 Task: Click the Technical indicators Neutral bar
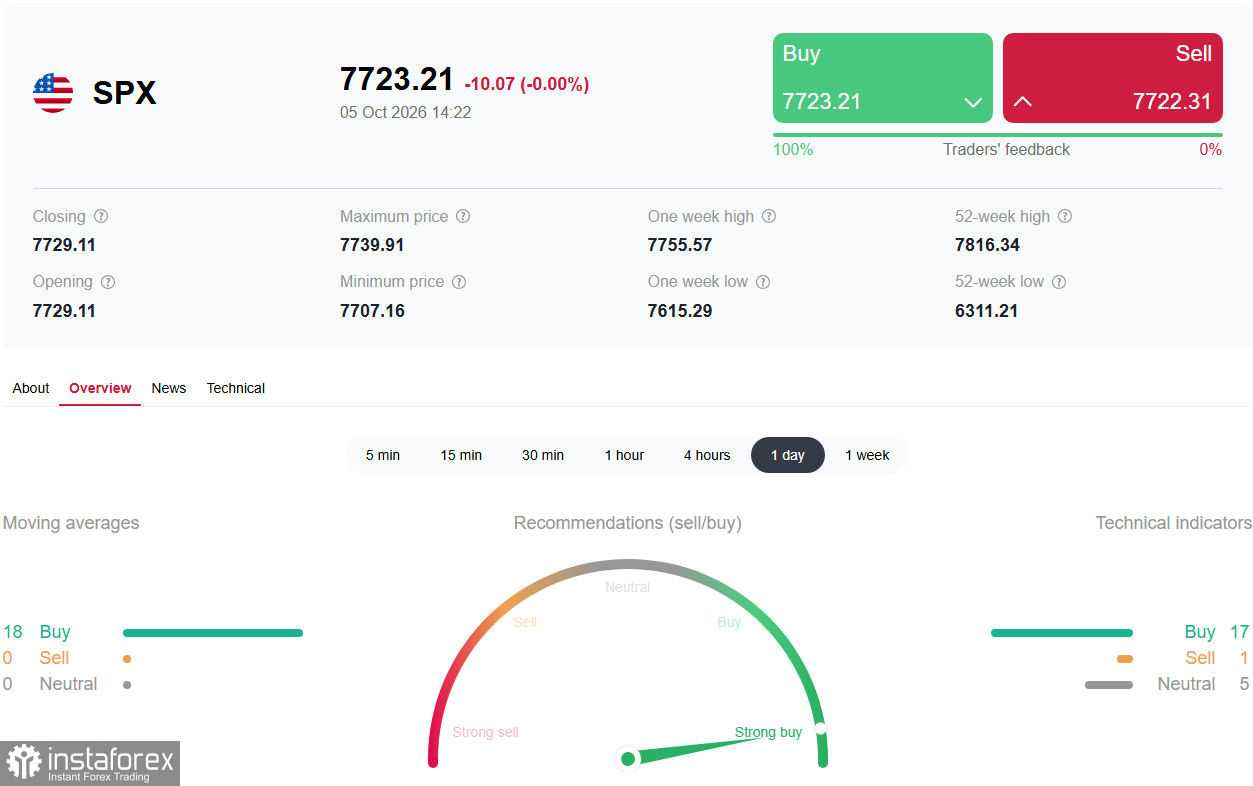1109,685
